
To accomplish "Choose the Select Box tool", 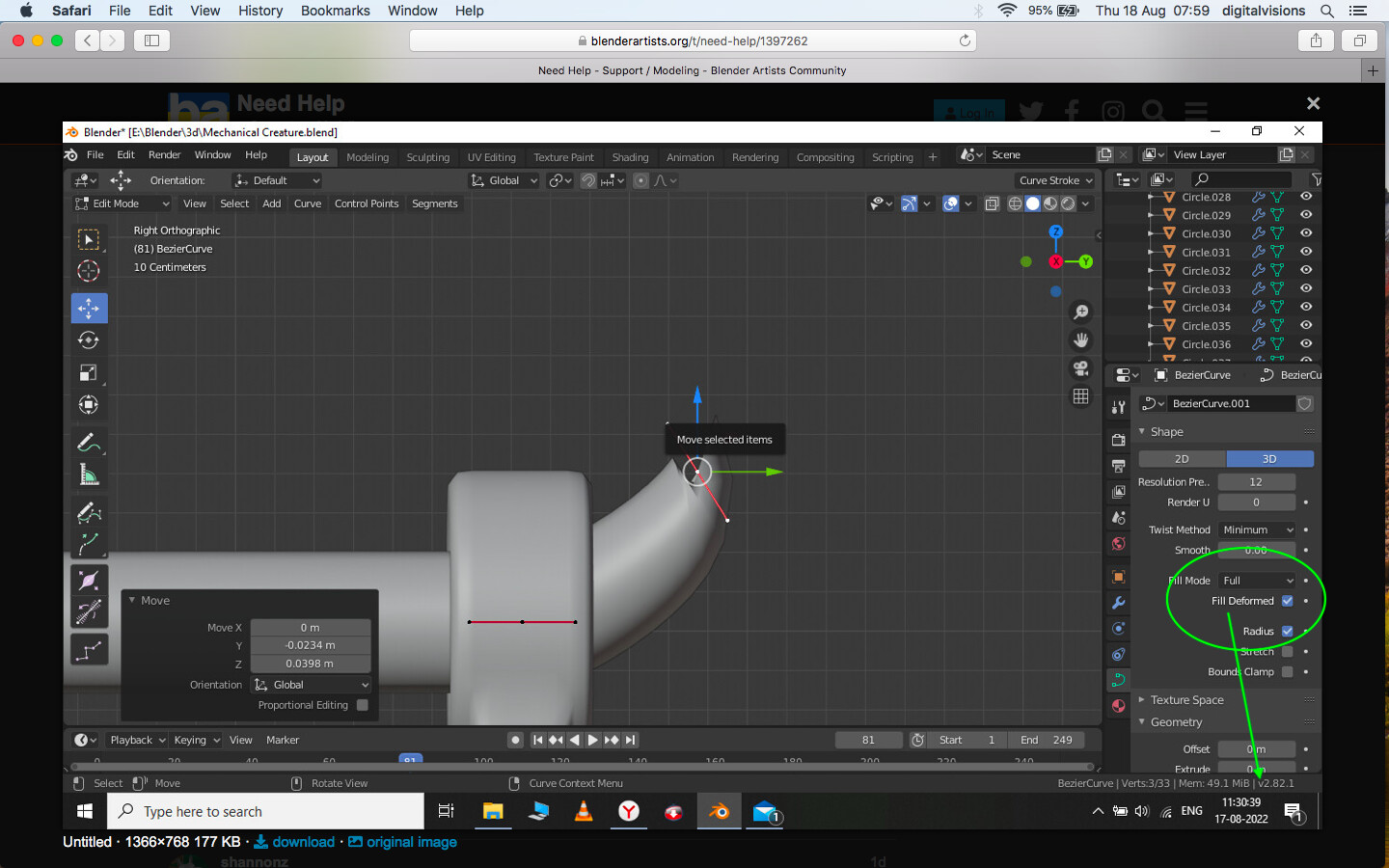I will pyautogui.click(x=89, y=239).
